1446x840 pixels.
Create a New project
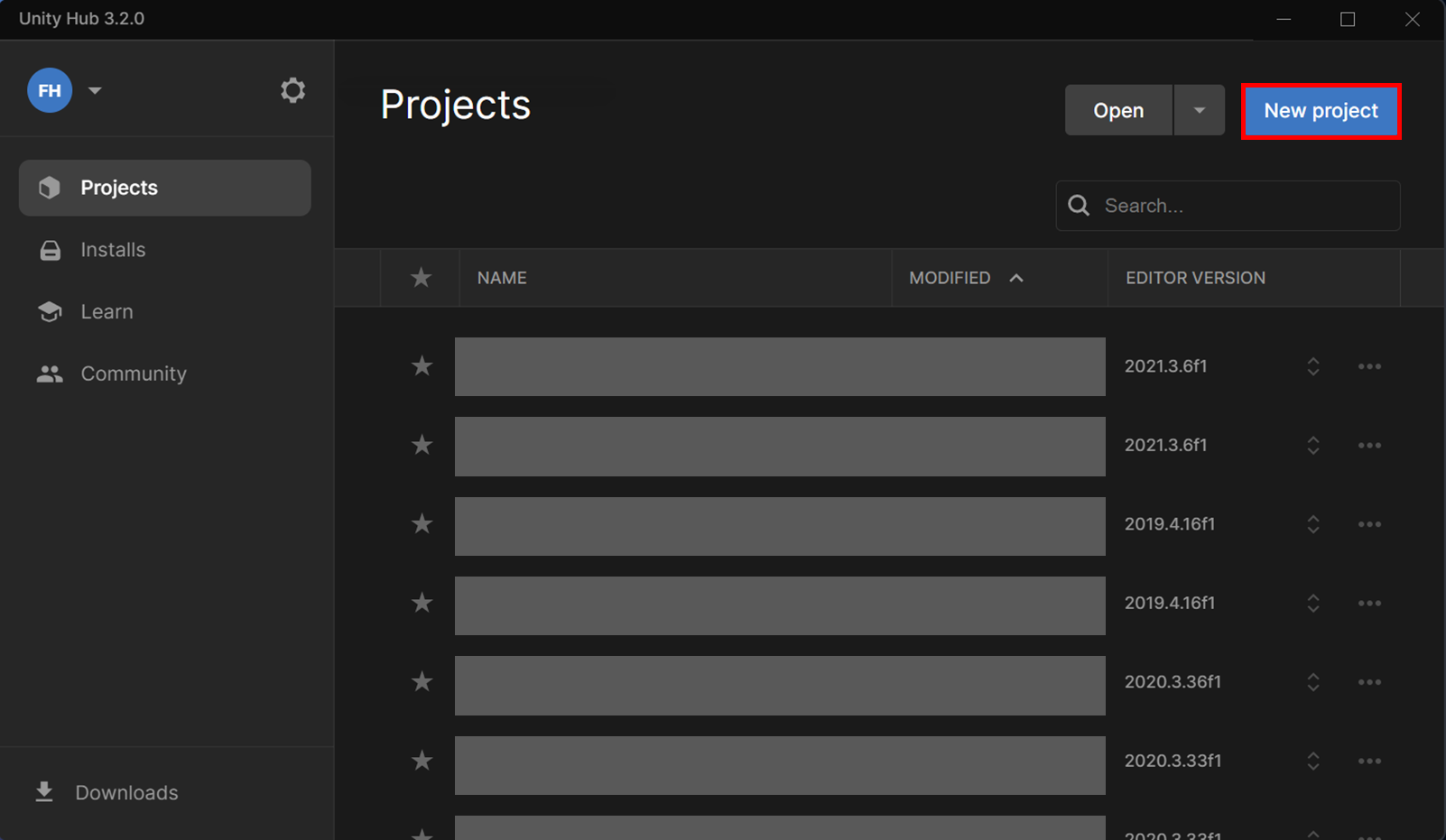pos(1321,111)
